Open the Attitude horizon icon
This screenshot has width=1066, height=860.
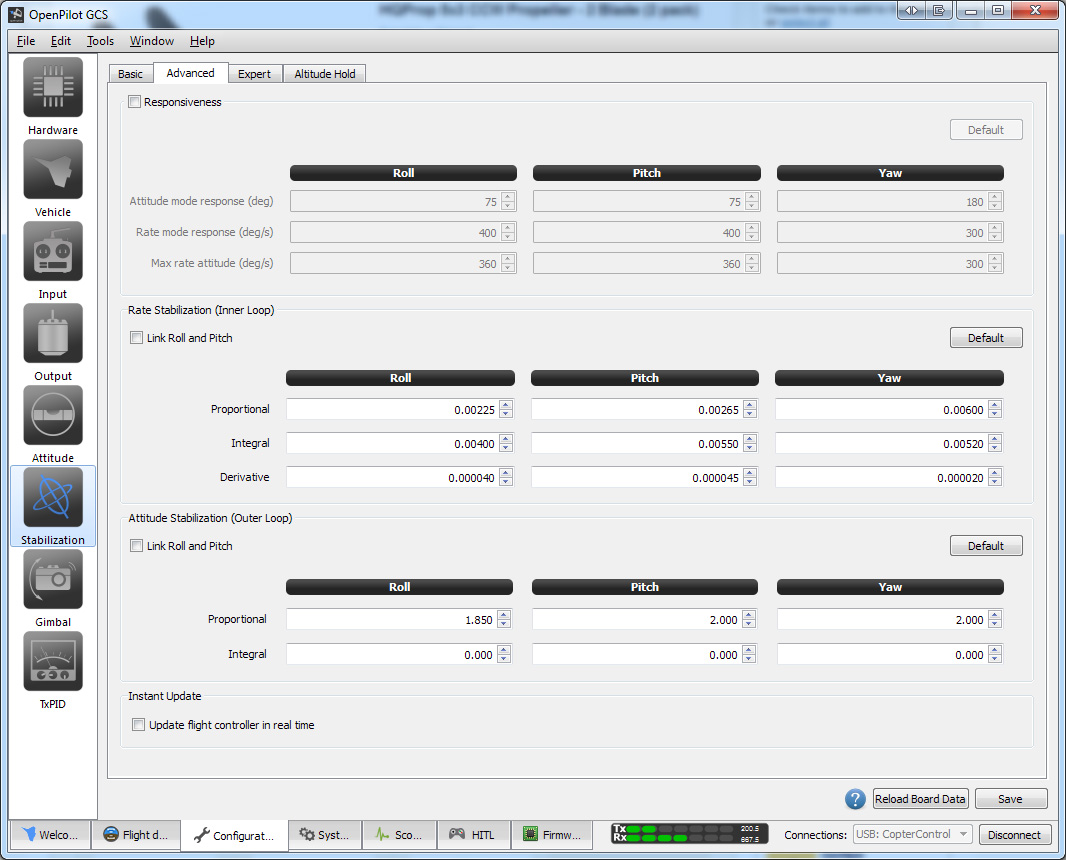point(53,416)
